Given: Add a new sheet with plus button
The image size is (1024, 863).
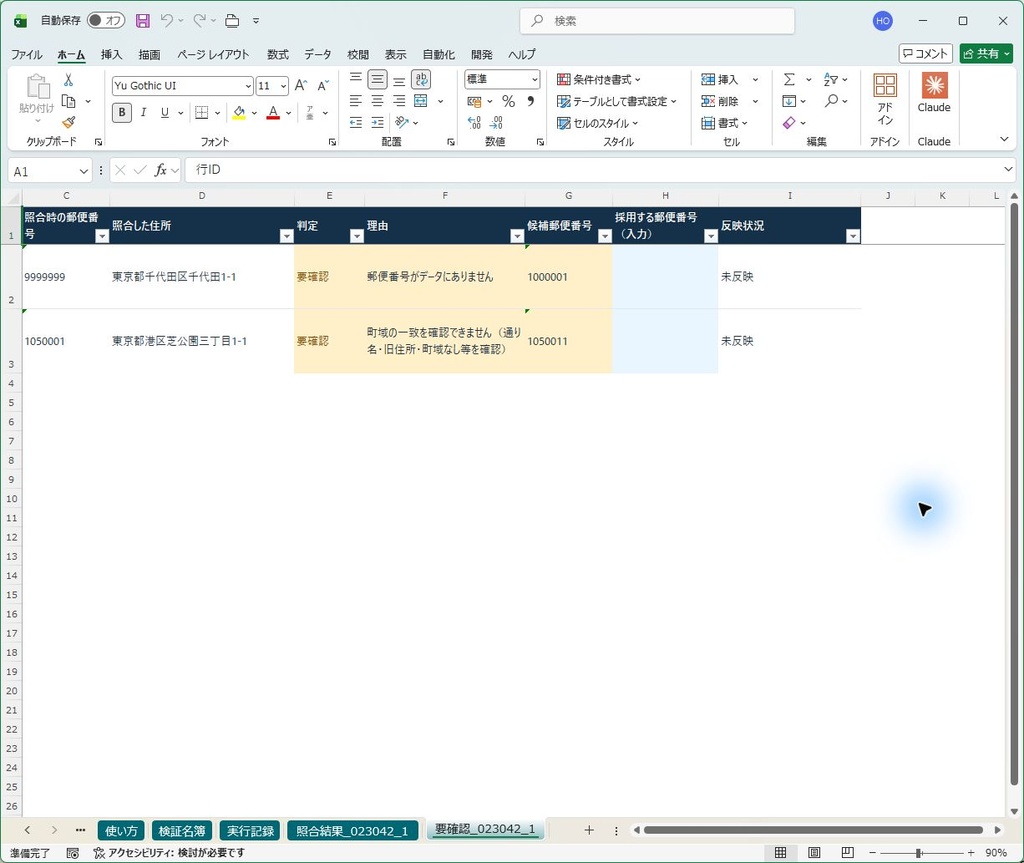Looking at the screenshot, I should tap(589, 830).
